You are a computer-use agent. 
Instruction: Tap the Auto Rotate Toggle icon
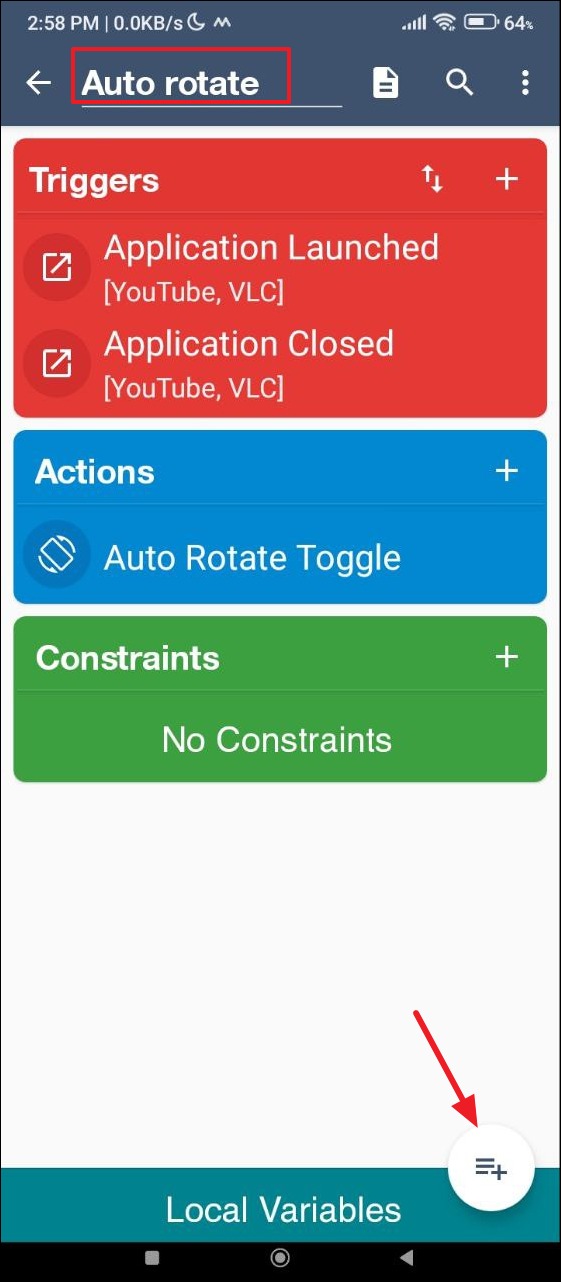pos(57,555)
